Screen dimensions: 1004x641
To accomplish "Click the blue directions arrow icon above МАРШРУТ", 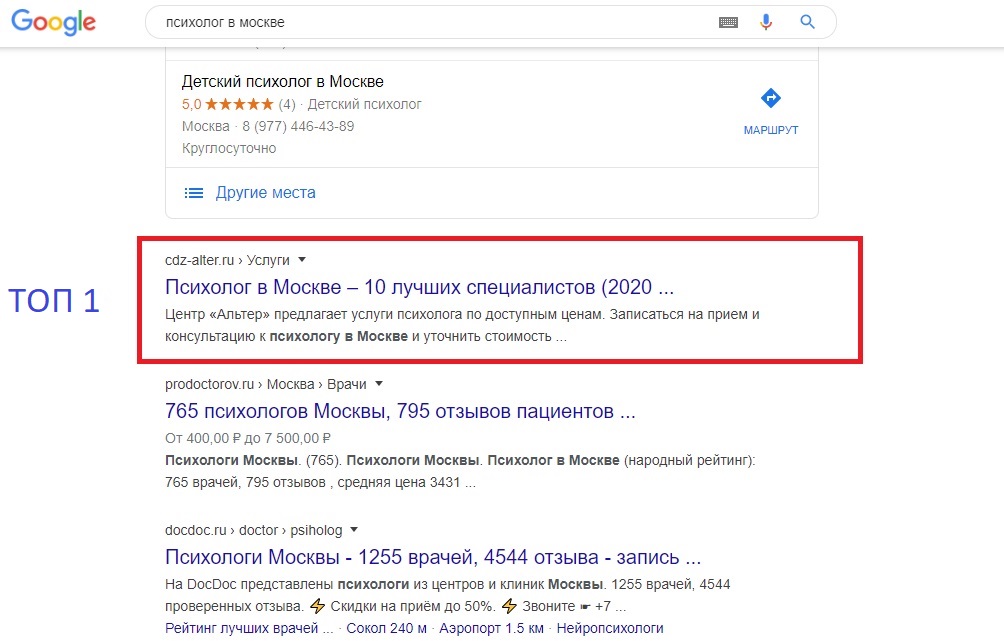I will click(x=770, y=97).
